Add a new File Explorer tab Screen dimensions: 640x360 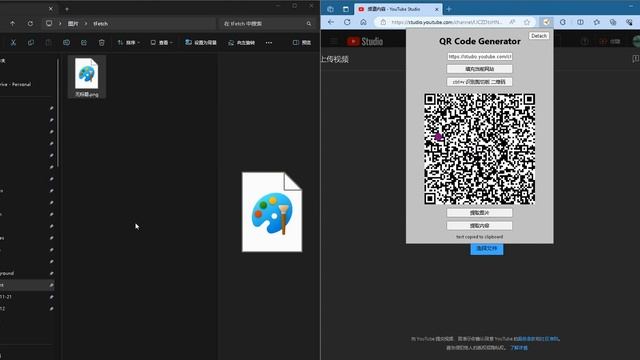67,9
